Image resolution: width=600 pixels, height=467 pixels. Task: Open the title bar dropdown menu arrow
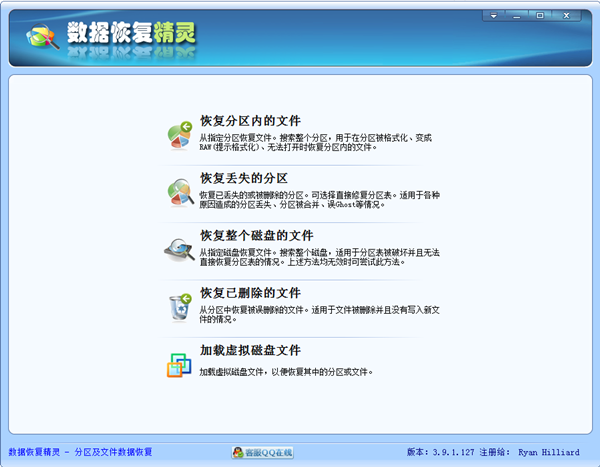tap(496, 16)
